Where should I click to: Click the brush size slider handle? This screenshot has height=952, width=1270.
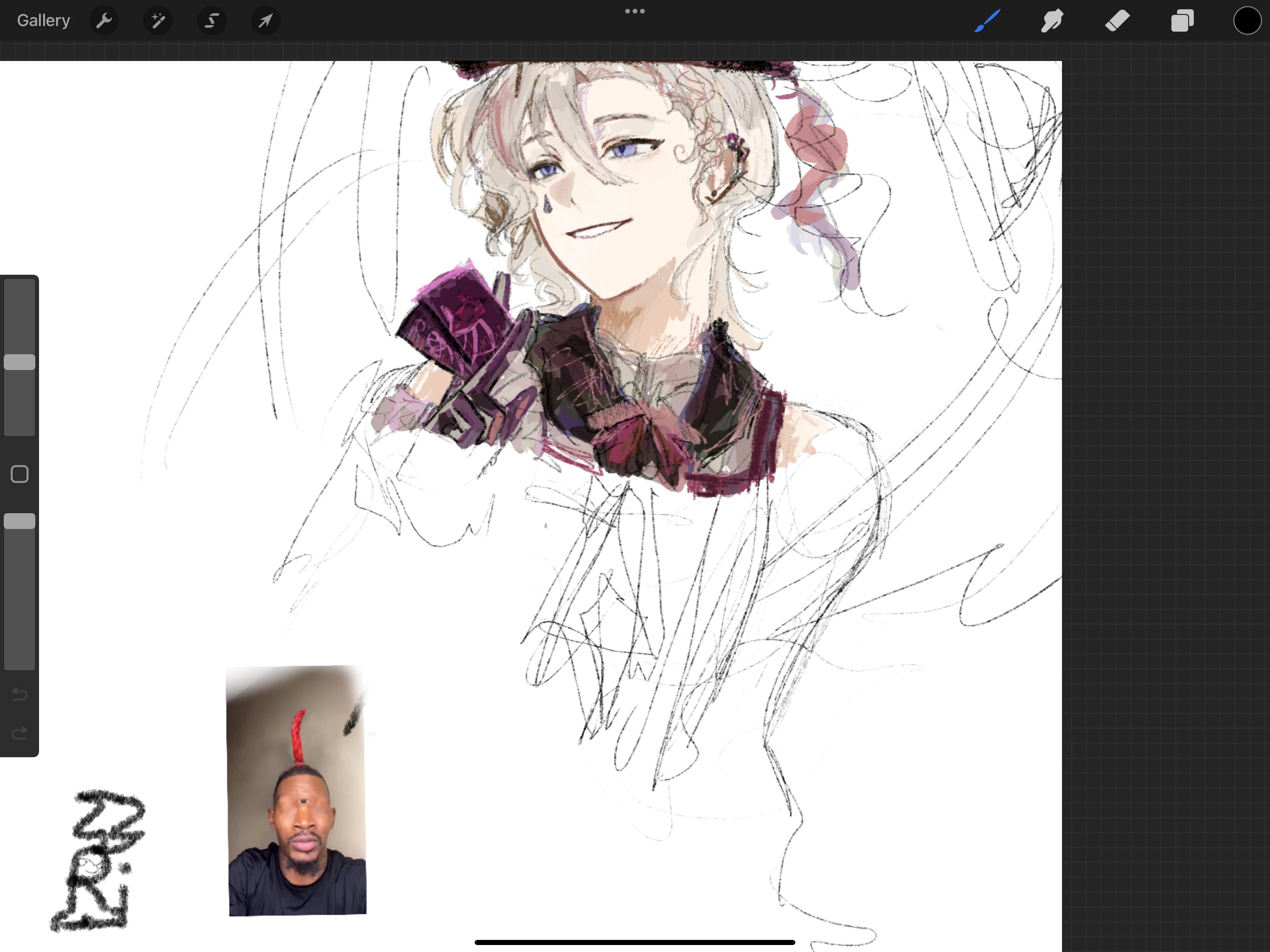[20, 362]
